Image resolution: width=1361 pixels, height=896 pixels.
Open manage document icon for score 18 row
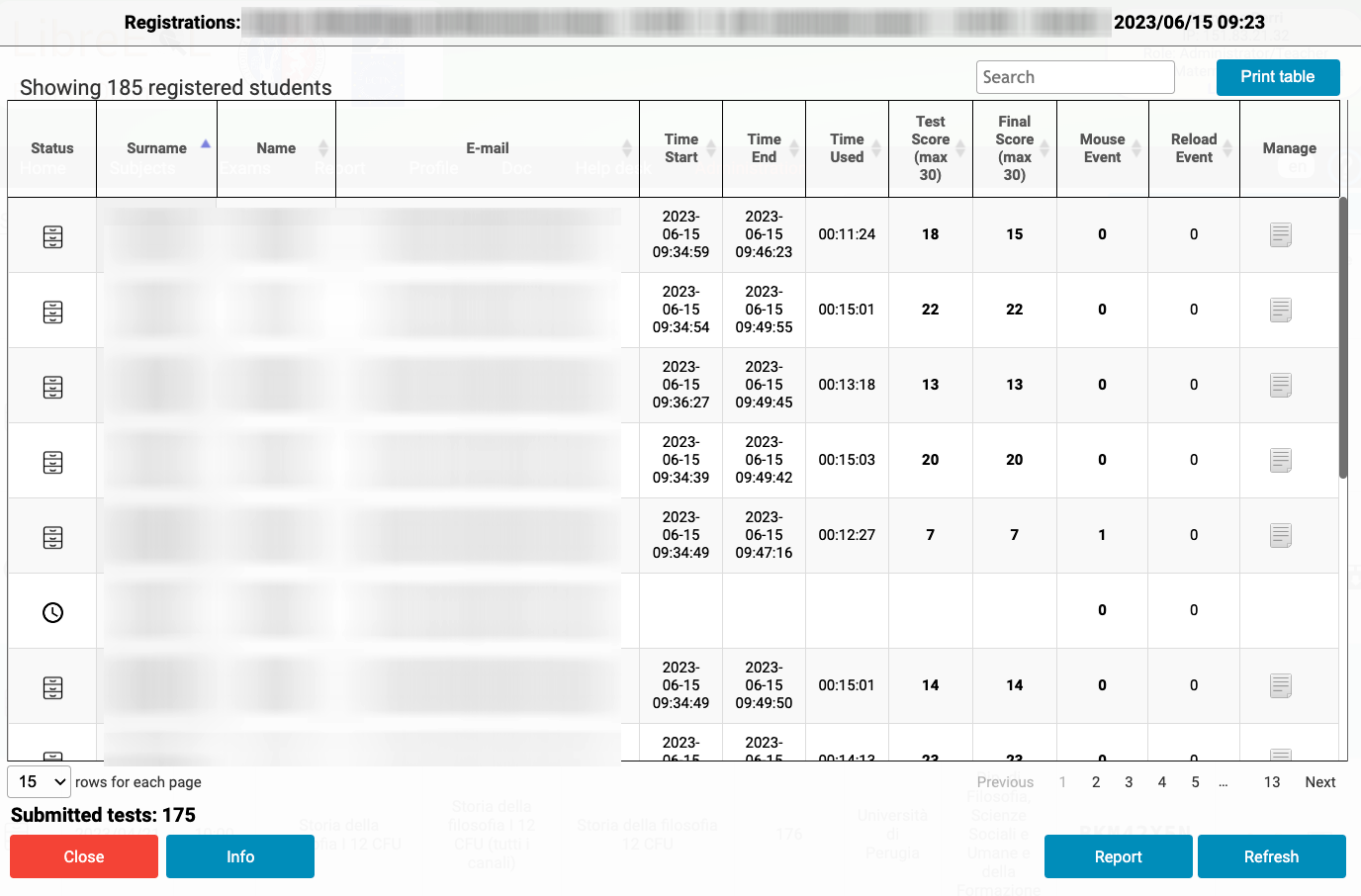(x=1280, y=235)
